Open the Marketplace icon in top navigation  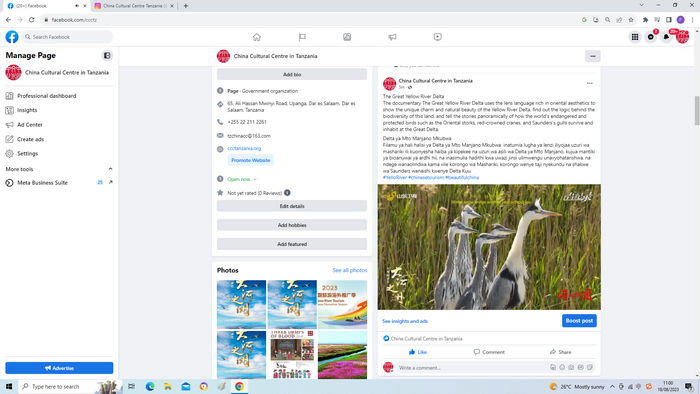(347, 37)
